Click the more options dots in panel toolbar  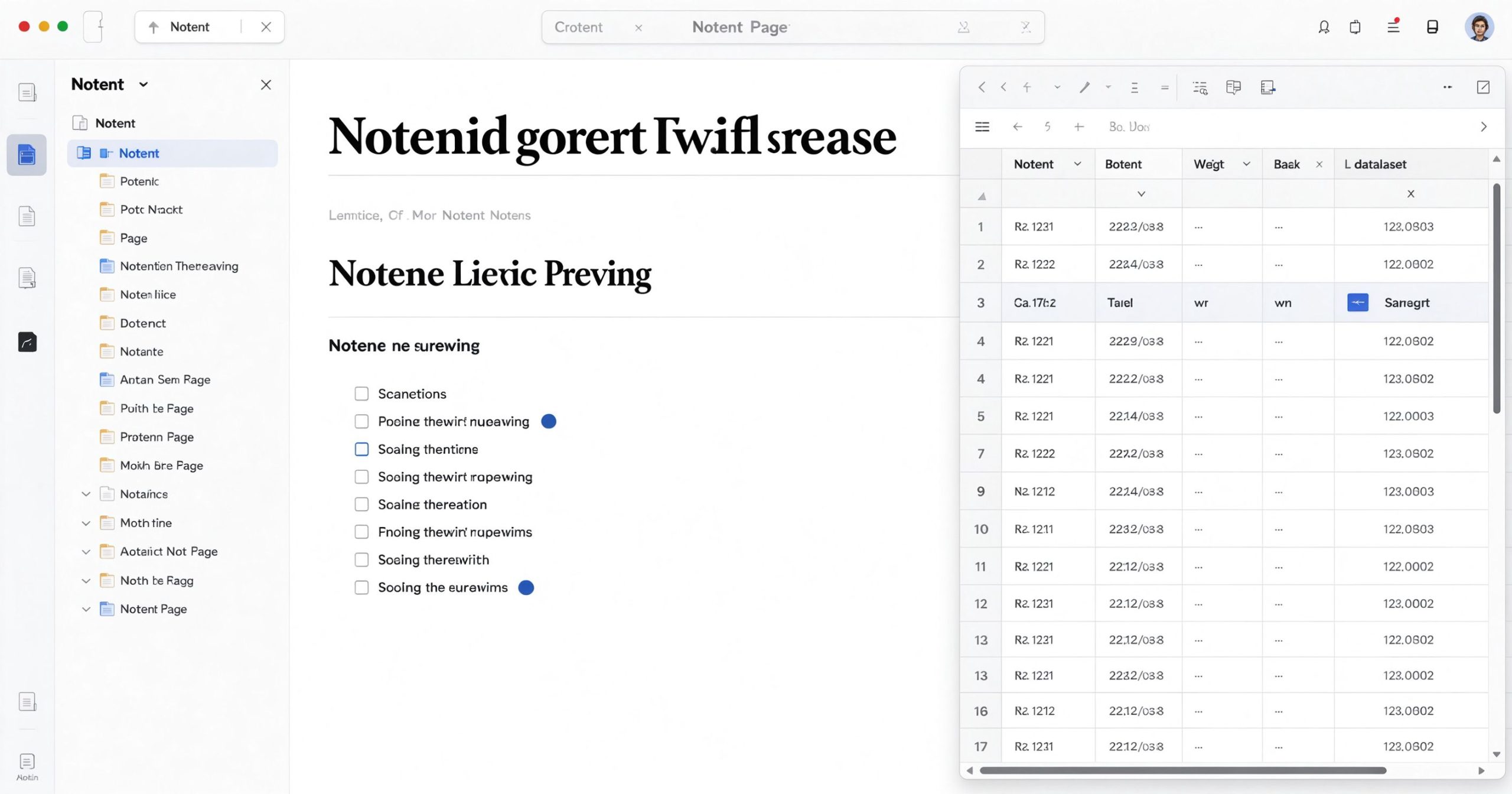[x=1448, y=87]
